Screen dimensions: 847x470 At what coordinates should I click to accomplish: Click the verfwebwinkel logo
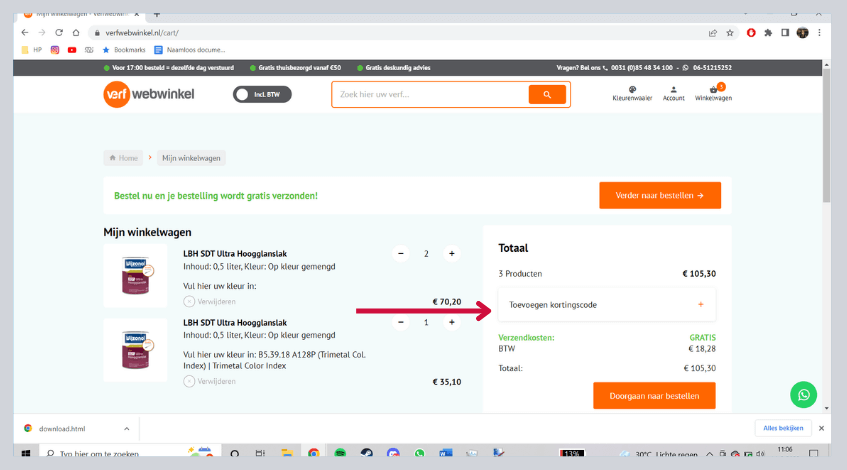(149, 94)
